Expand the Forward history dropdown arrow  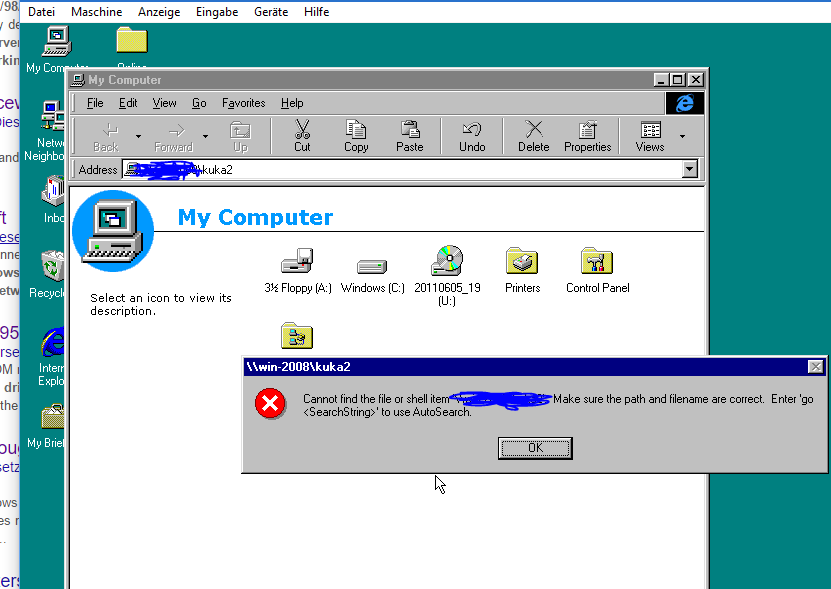tap(205, 136)
